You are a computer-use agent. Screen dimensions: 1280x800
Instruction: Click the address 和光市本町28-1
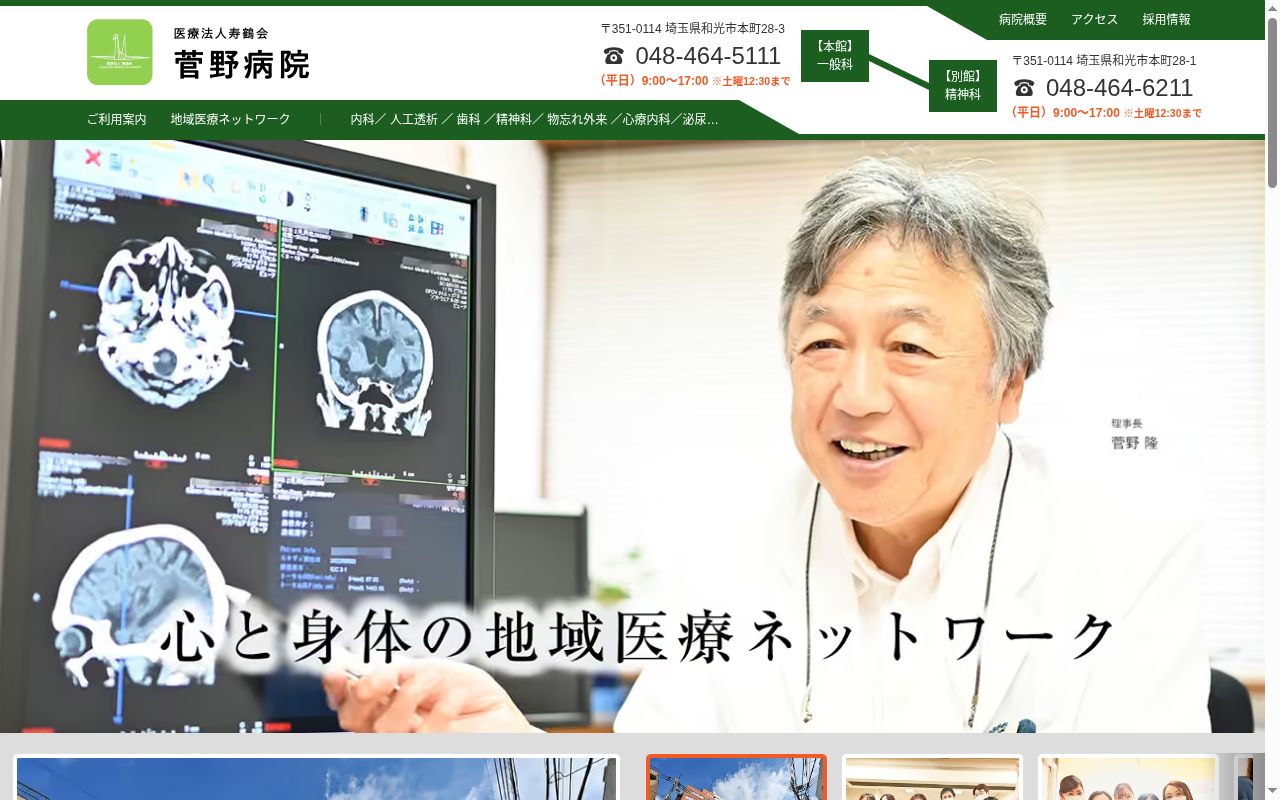1104,61
